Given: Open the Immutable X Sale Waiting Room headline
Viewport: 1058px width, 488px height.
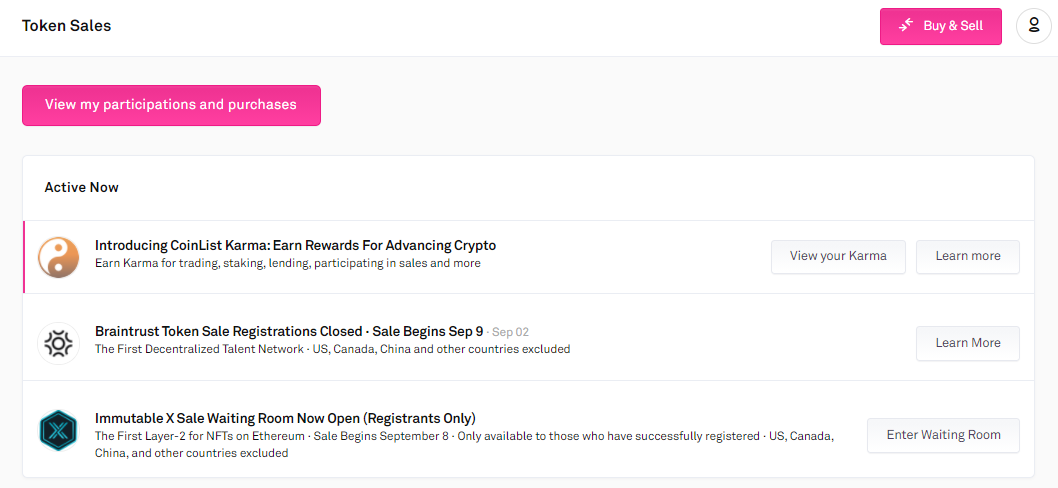Looking at the screenshot, I should coord(285,418).
